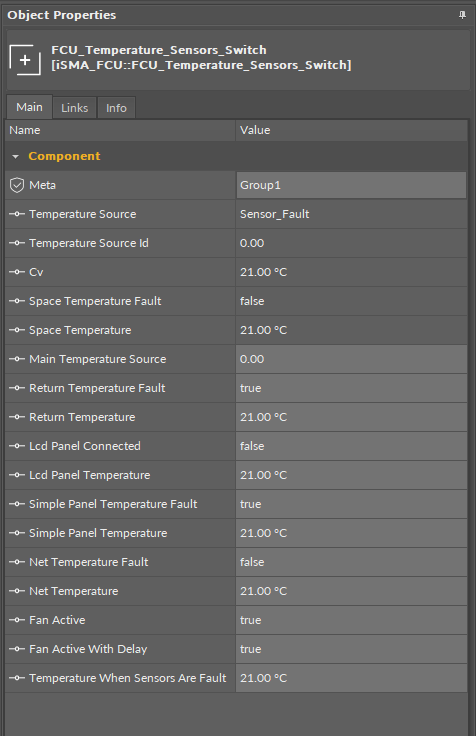476x736 pixels.
Task: Click the Return Temperature Fault true value
Action: click(351, 388)
